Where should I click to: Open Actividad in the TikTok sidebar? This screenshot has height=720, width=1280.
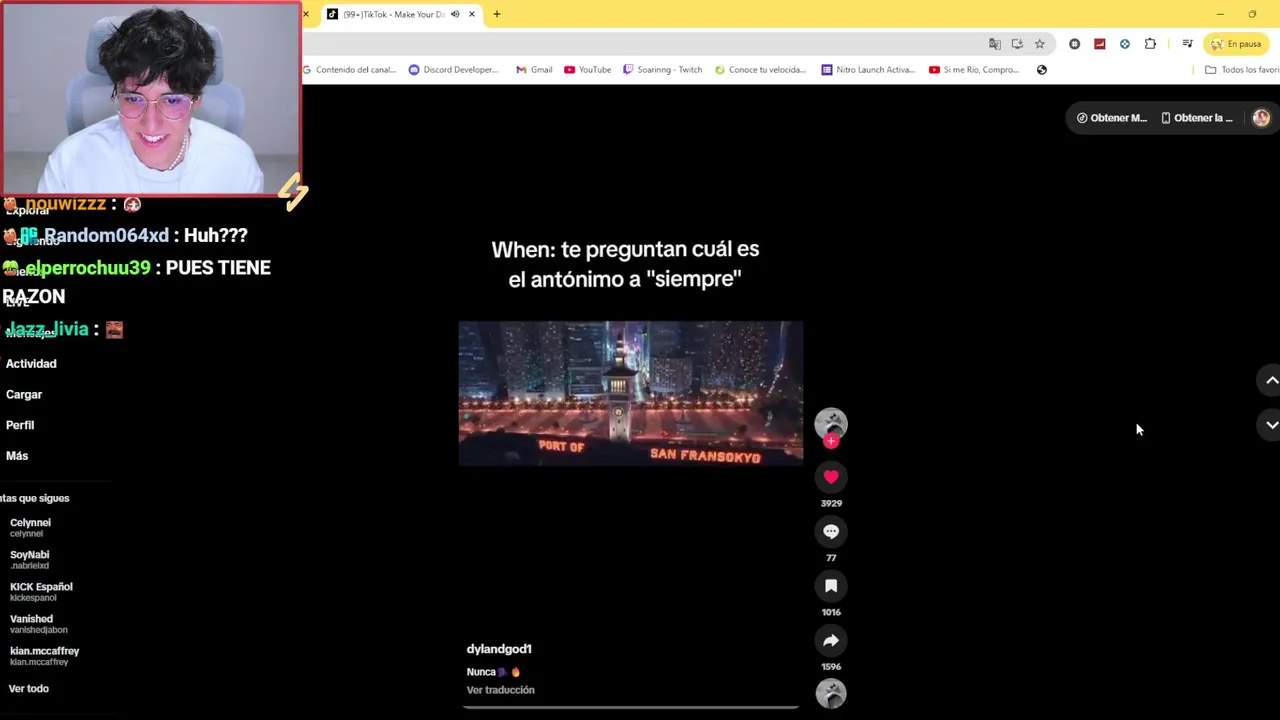coord(31,364)
